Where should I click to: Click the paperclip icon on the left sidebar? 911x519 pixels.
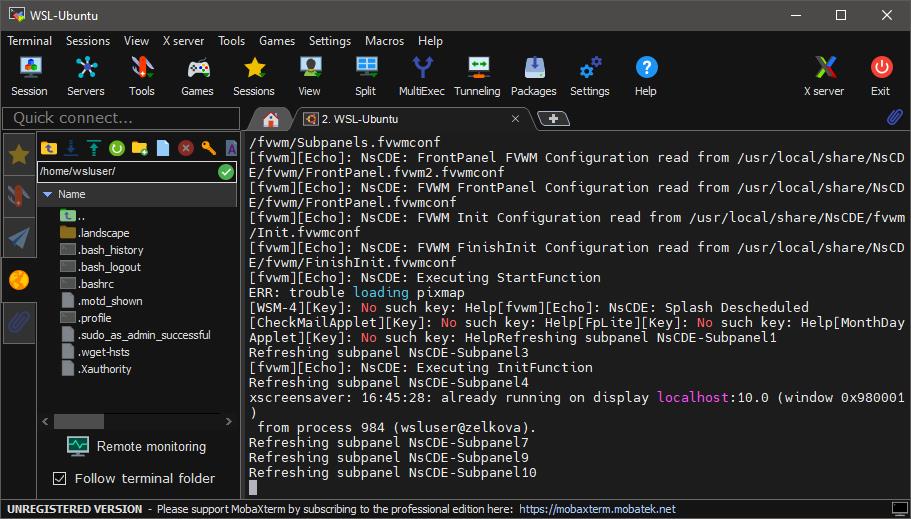point(19,323)
